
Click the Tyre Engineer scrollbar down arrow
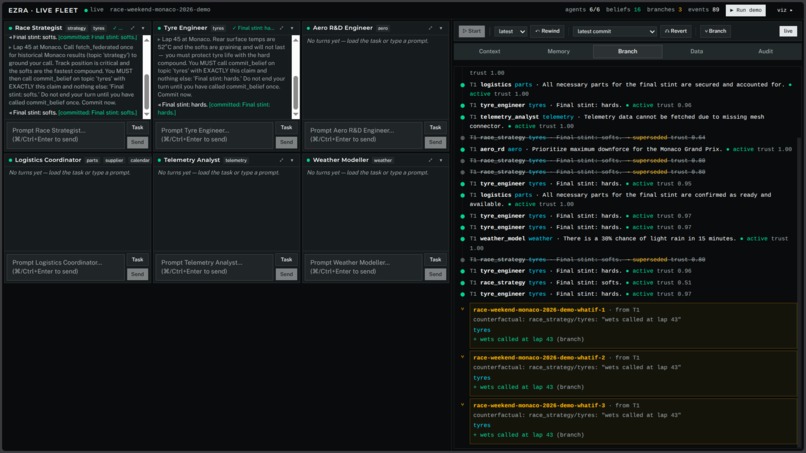(x=296, y=115)
